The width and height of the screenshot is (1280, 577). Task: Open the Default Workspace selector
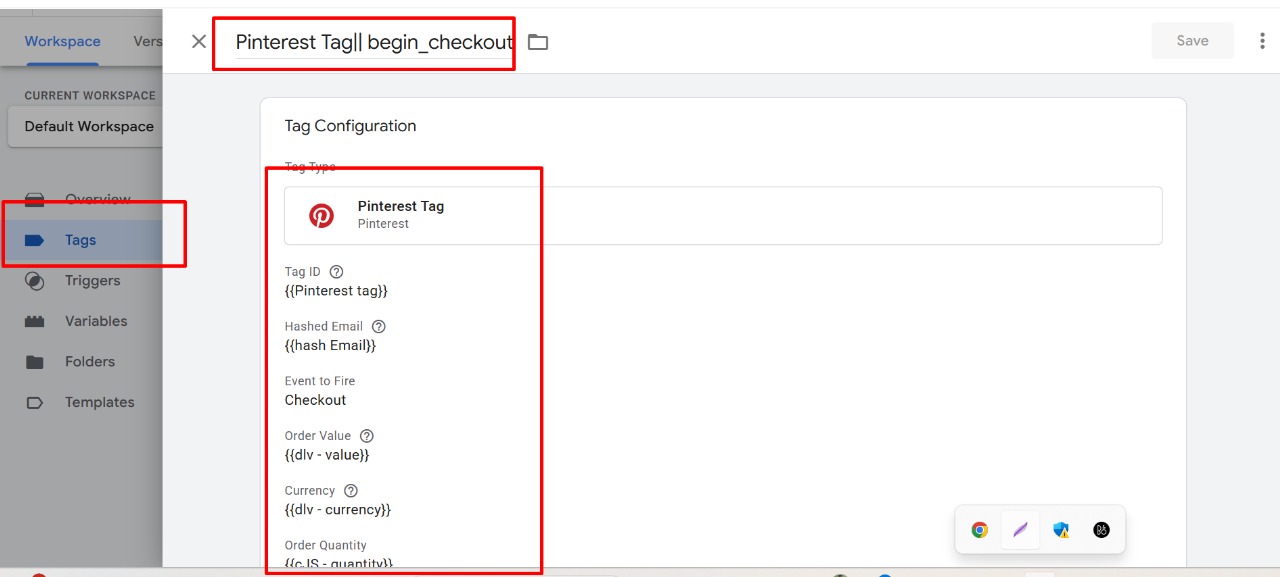click(85, 127)
